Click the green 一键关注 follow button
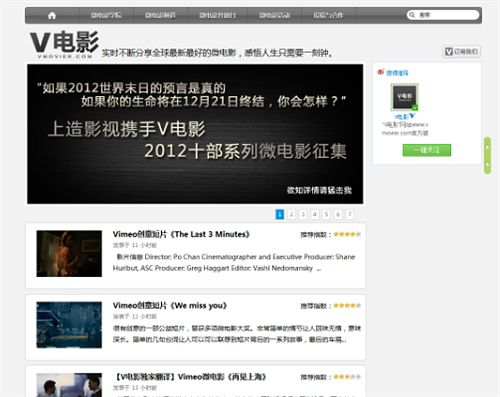 pyautogui.click(x=427, y=150)
